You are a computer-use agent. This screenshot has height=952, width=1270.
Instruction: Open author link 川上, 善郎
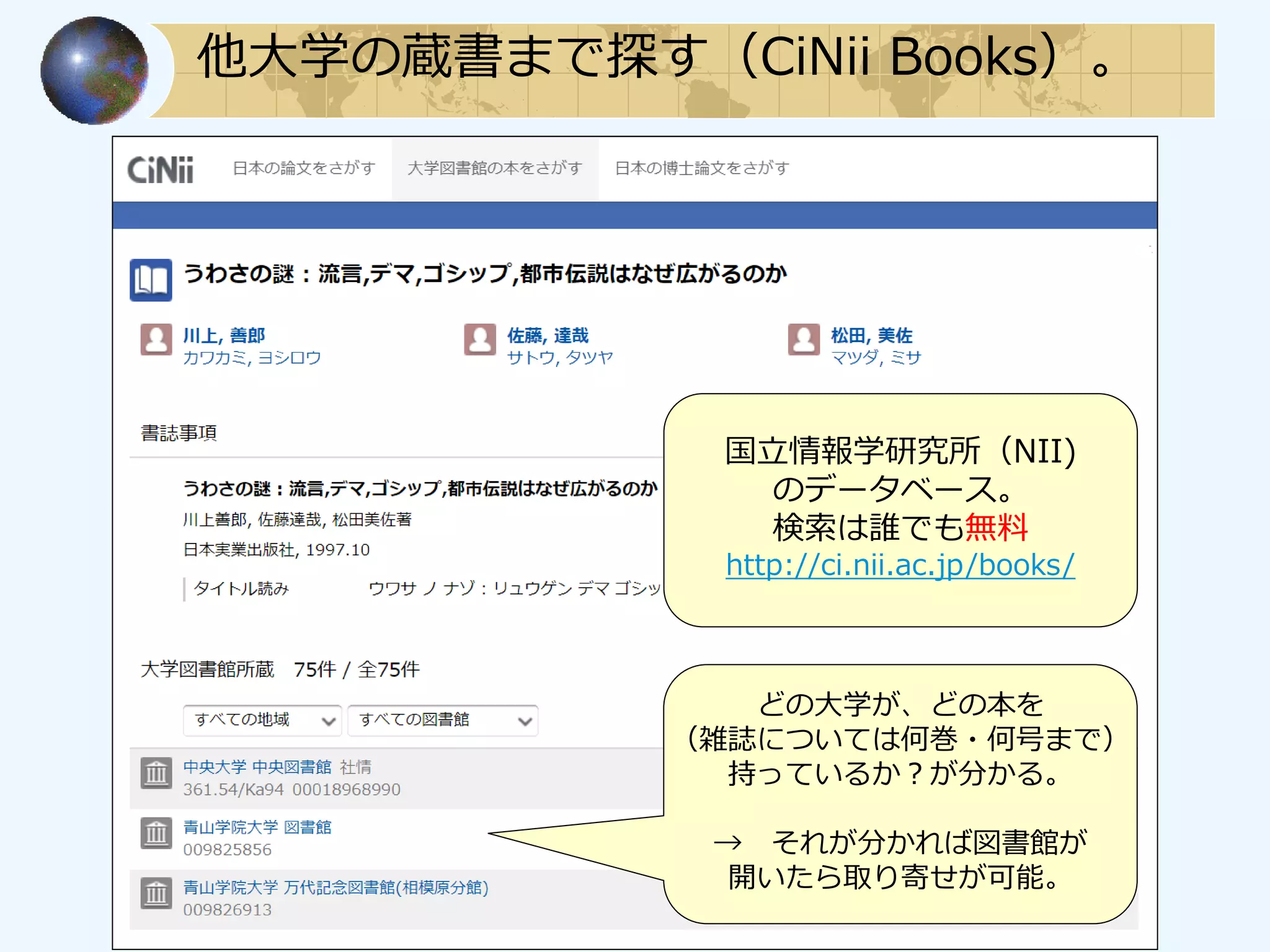[x=224, y=335]
